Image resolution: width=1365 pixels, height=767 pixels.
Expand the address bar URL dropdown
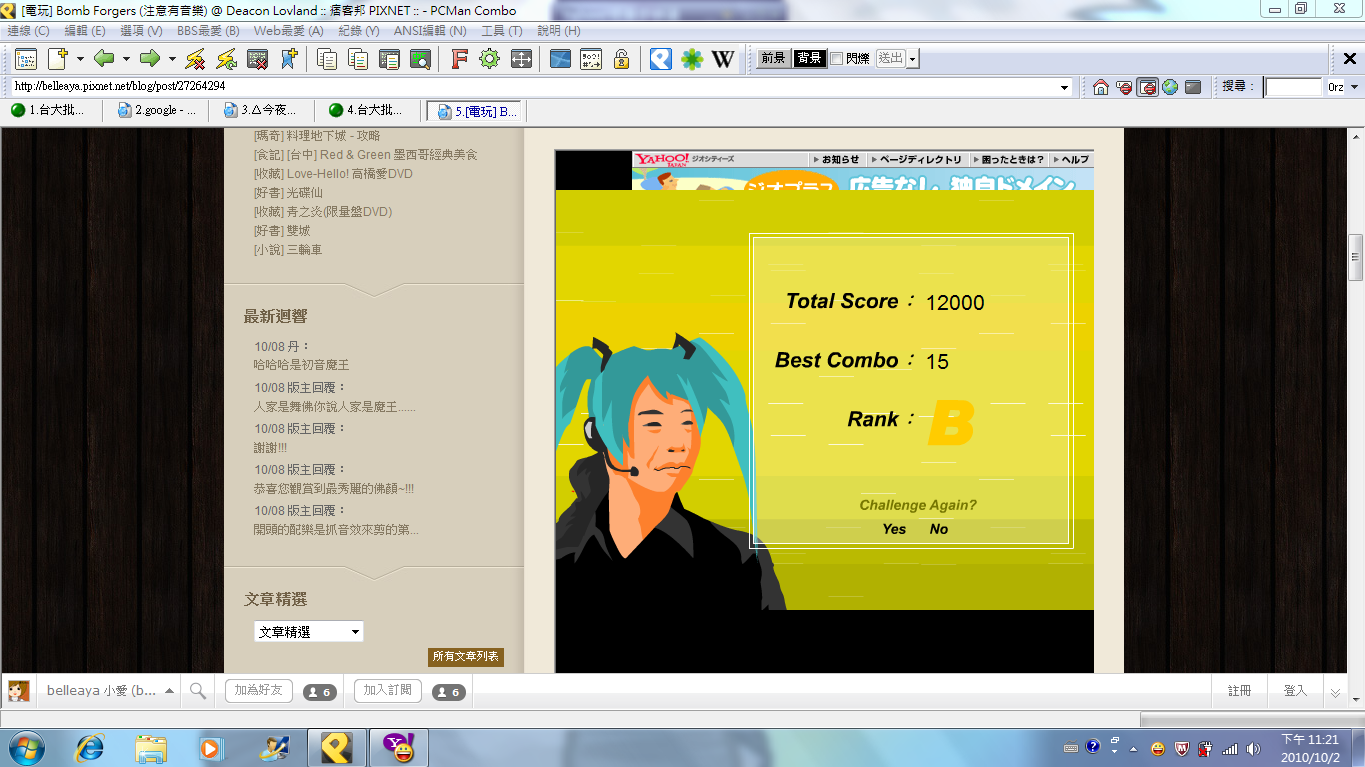[1064, 87]
